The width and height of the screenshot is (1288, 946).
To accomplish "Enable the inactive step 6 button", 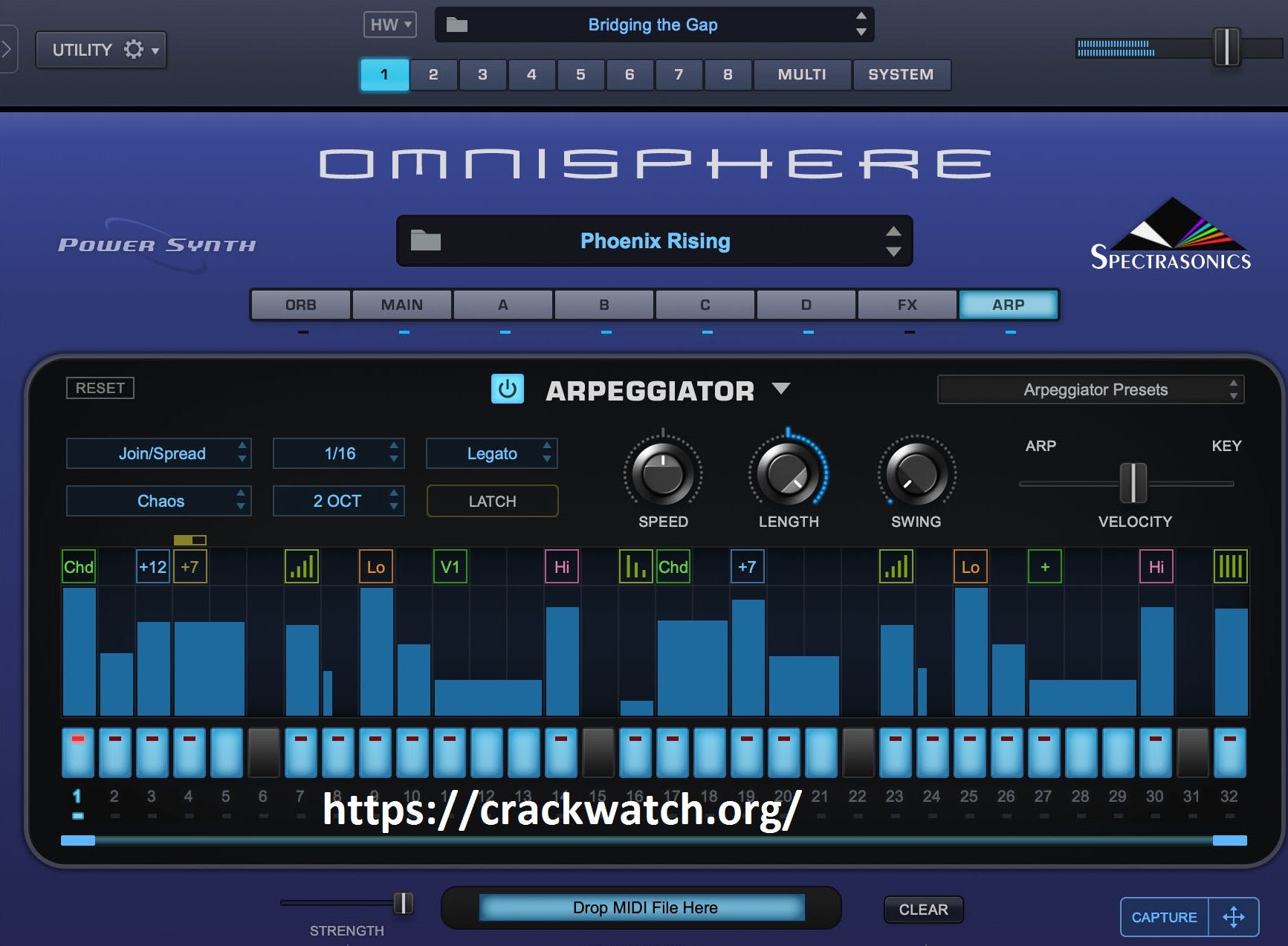I will pyautogui.click(x=264, y=752).
